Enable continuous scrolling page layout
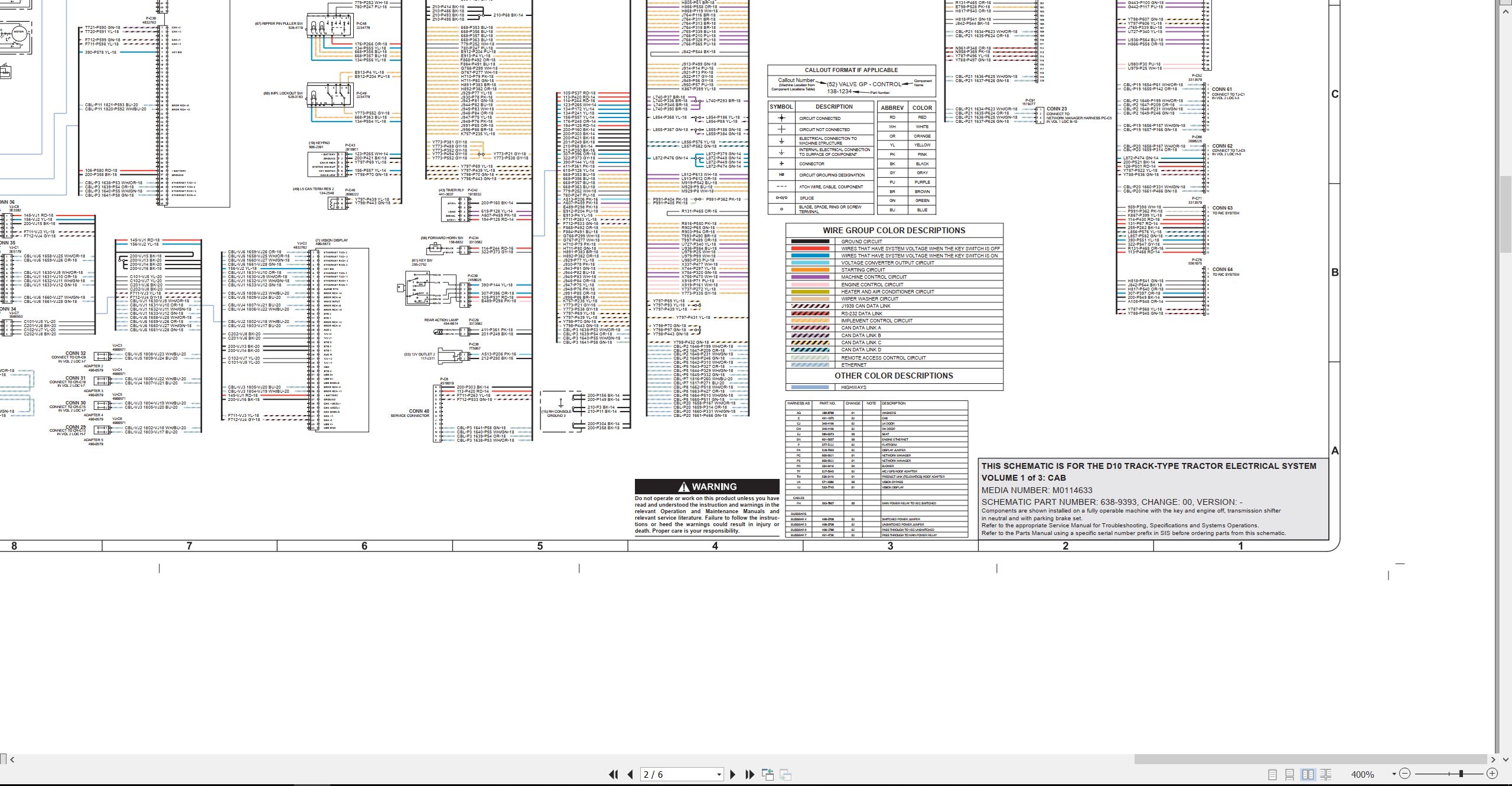The image size is (1512, 786). click(x=1290, y=774)
